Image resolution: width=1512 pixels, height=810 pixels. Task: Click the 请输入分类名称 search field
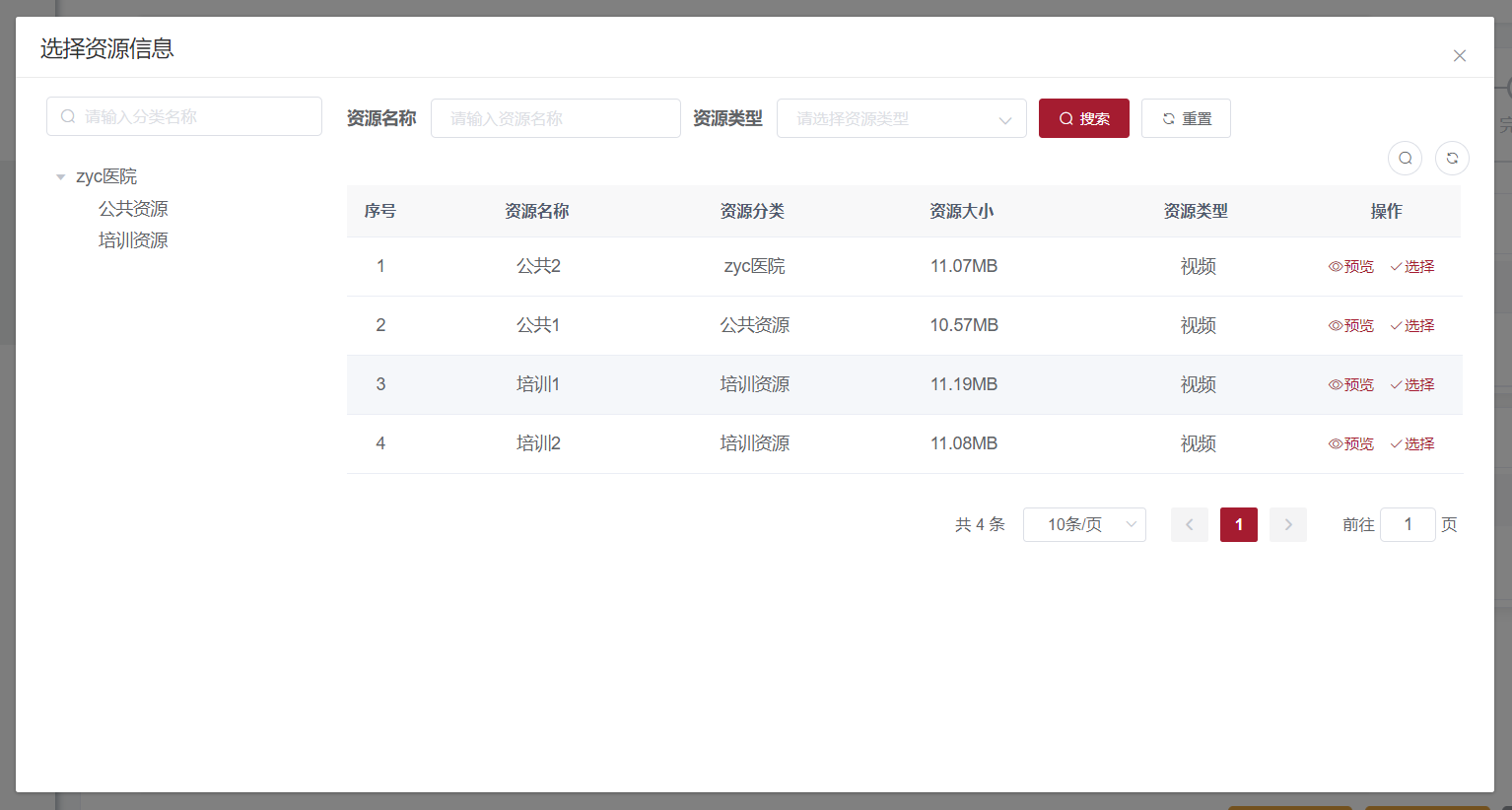coord(184,116)
